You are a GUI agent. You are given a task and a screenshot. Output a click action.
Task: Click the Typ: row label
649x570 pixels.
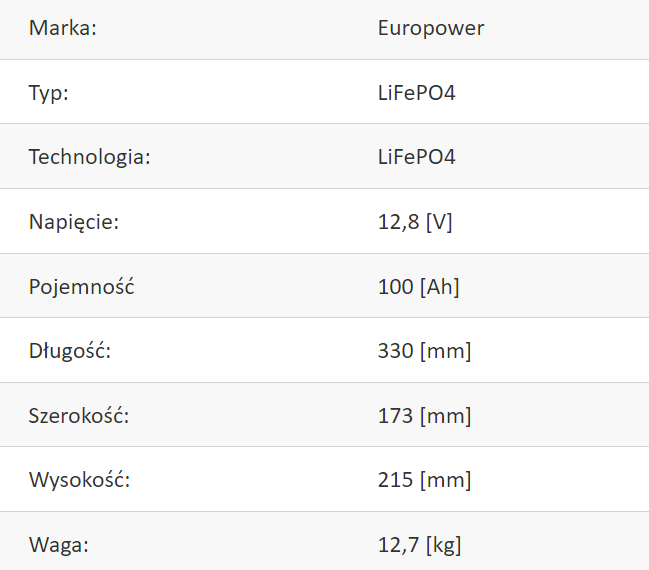click(x=48, y=93)
